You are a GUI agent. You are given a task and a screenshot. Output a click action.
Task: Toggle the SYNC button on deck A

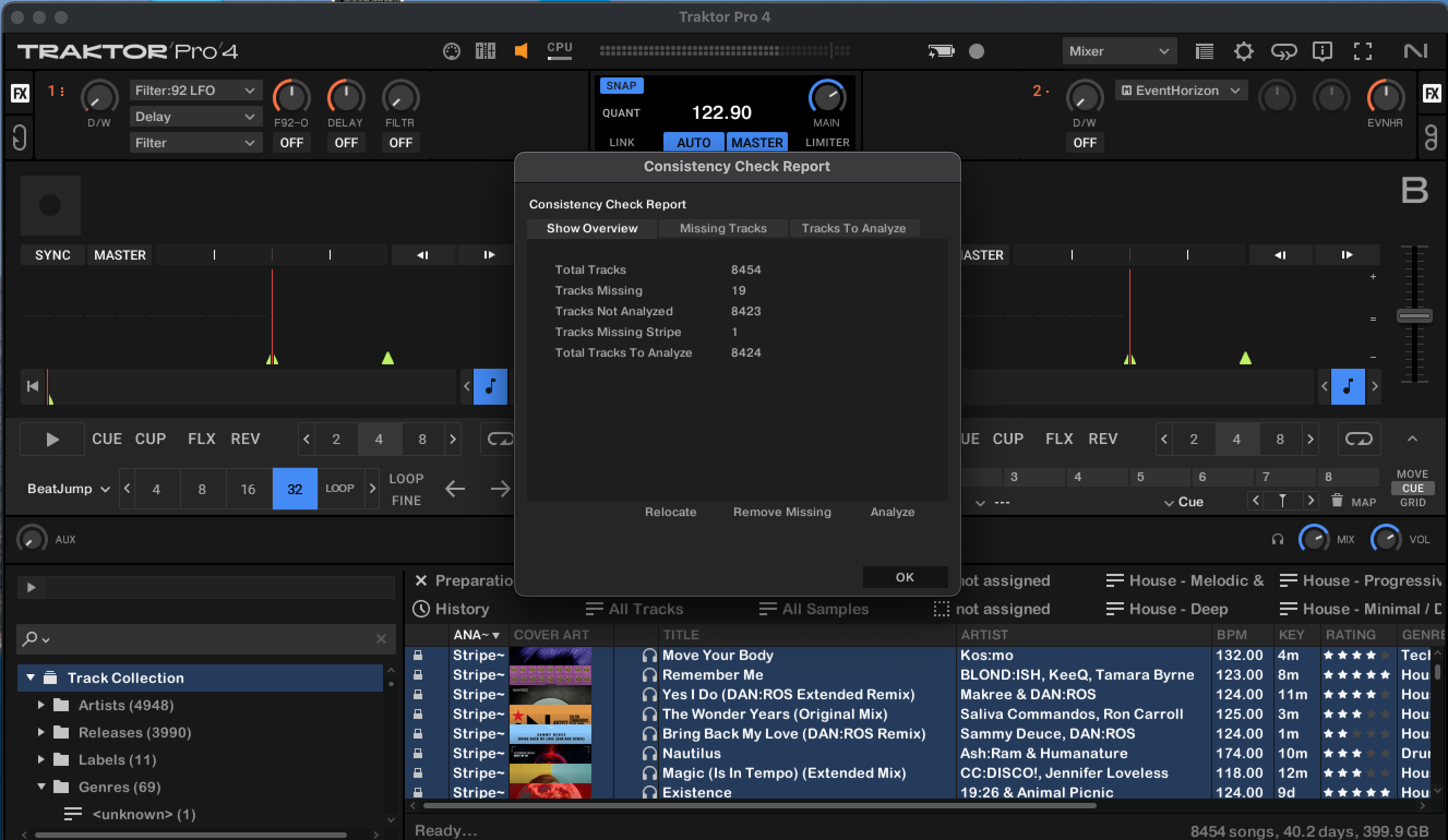coord(52,255)
